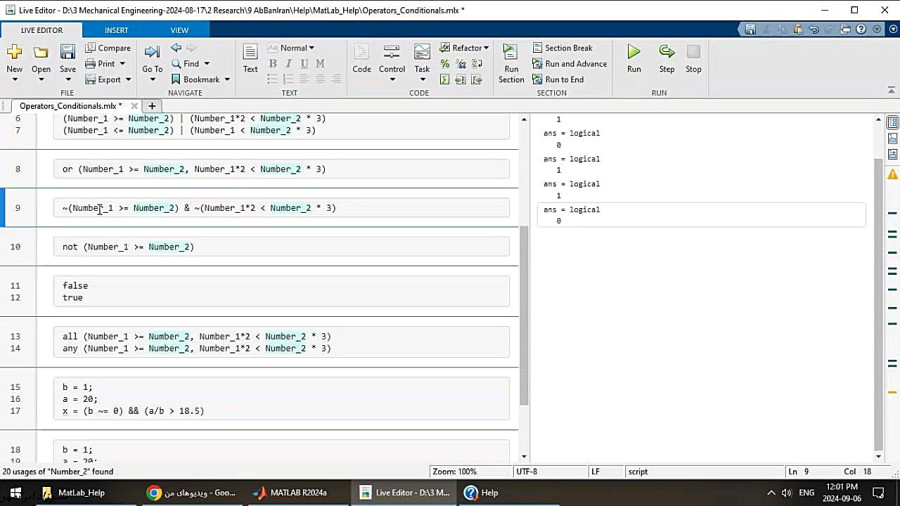
Task: Click the increase indent icon
Action: pos(461,80)
